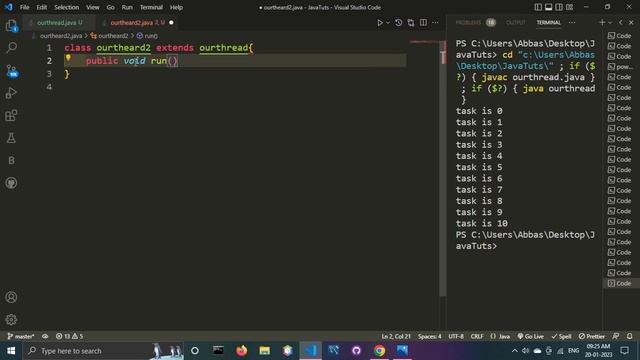Toggle the bottom panel layout button
Screen dimensions: 640x360
[x=549, y=7]
